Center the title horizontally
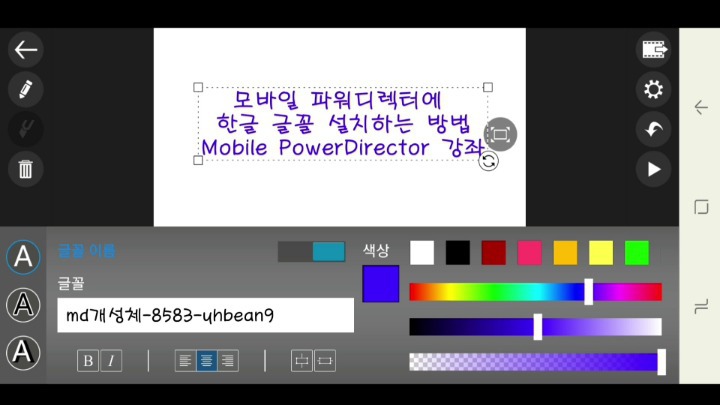The width and height of the screenshot is (720, 405). tap(325, 360)
